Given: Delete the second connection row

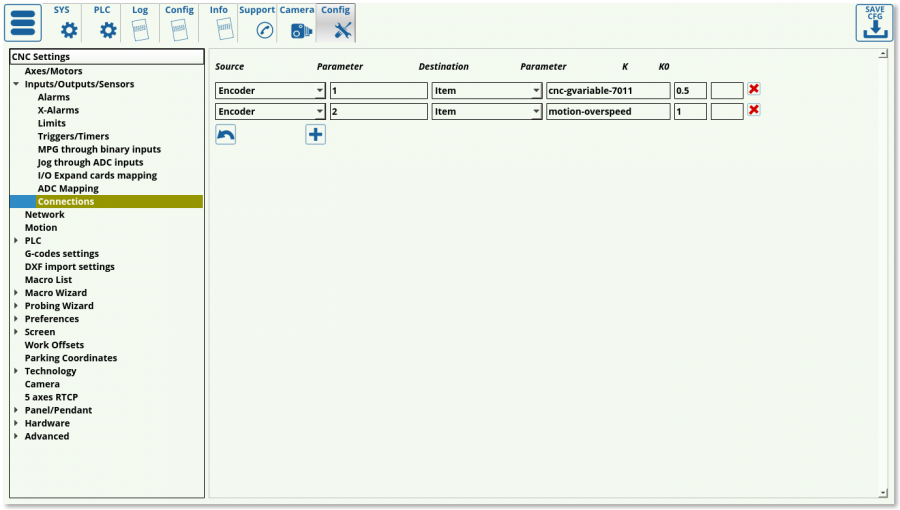Looking at the screenshot, I should click(754, 110).
